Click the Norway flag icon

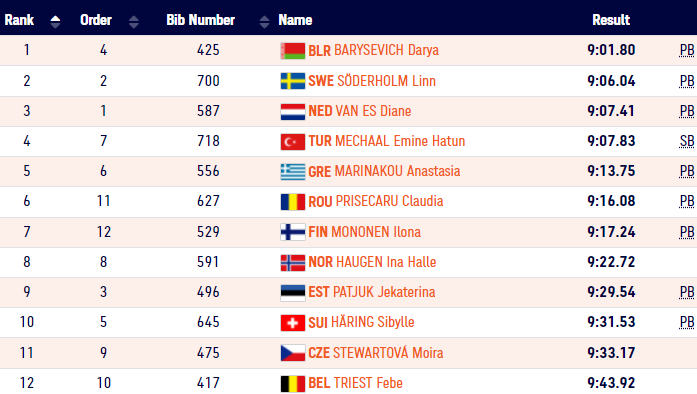[x=292, y=262]
